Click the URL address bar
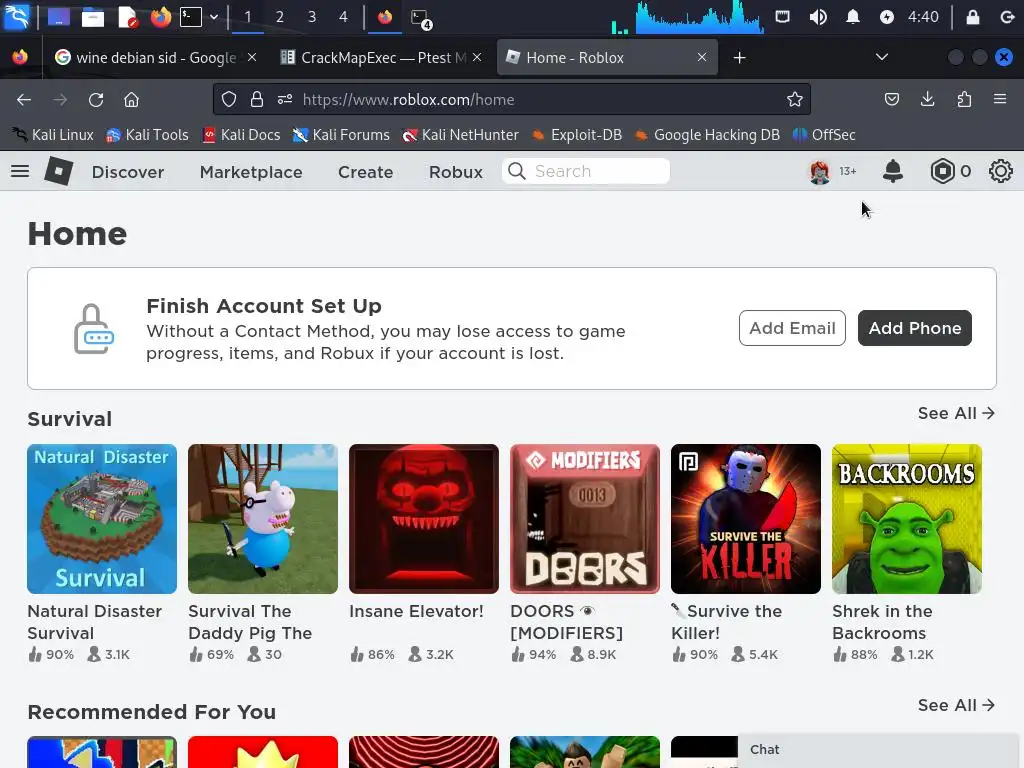This screenshot has height=768, width=1024. (512, 99)
